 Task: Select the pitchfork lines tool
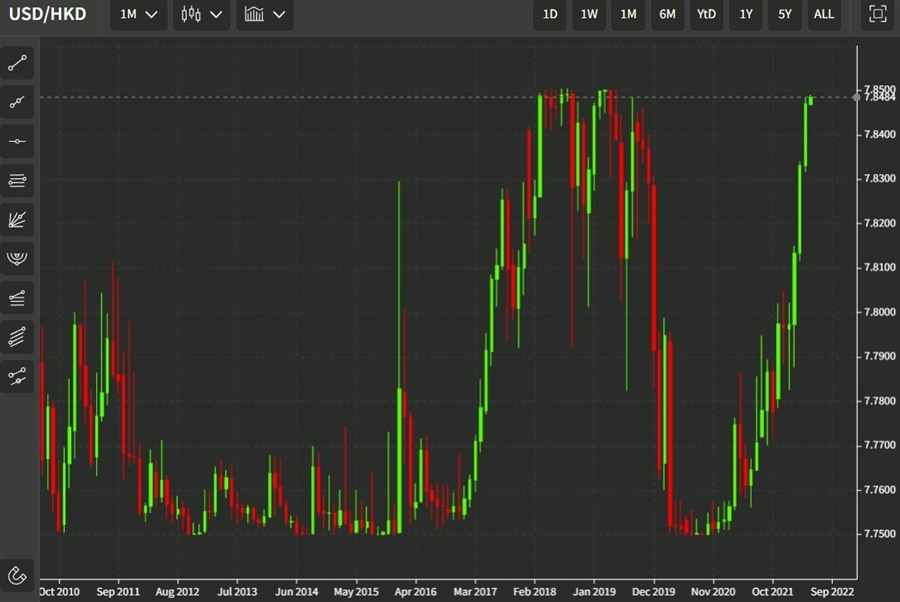[17, 337]
